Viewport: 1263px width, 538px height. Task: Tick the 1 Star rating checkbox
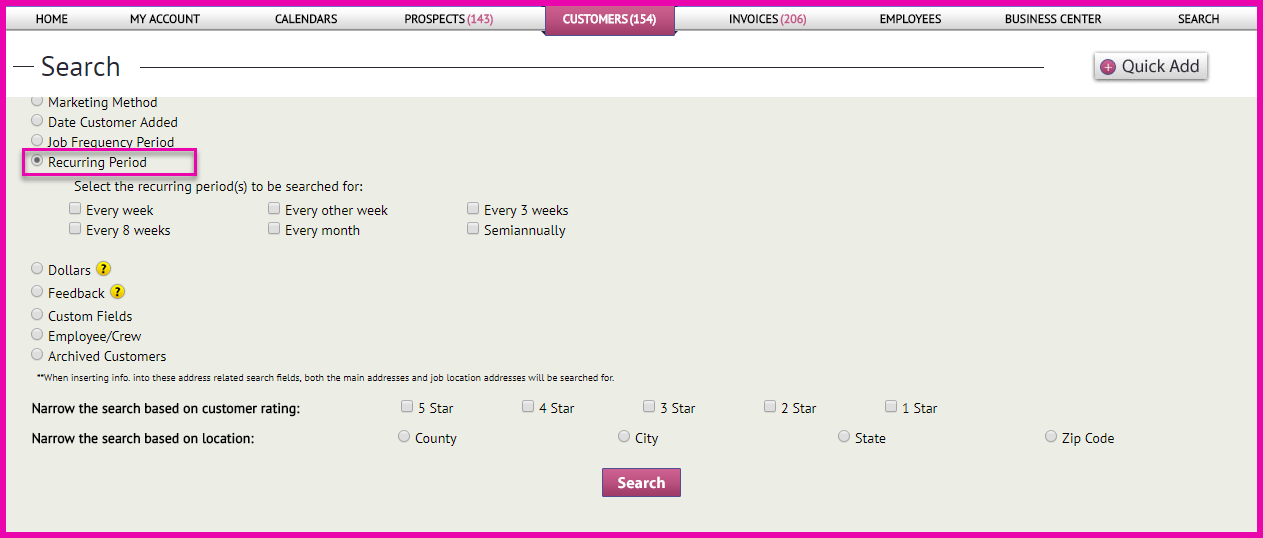891,406
